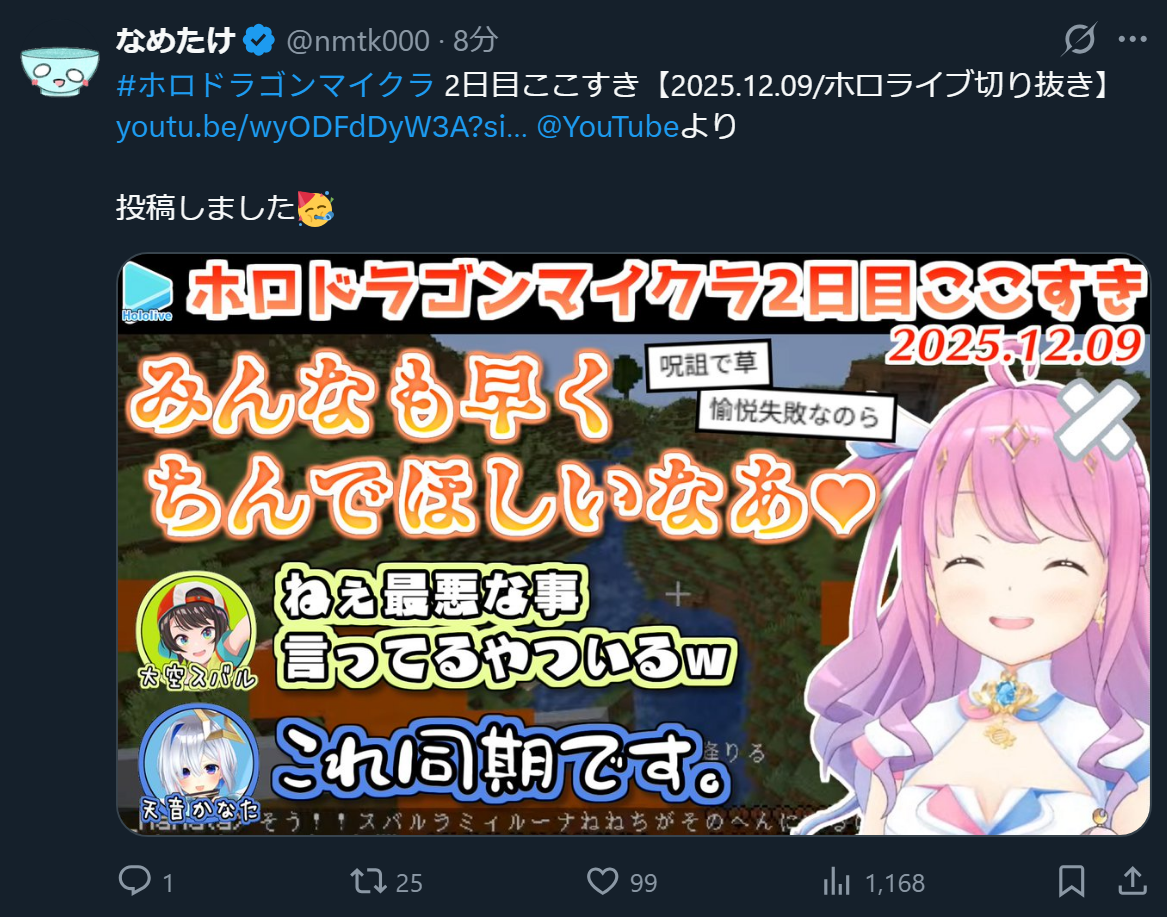Image resolution: width=1167 pixels, height=917 pixels.
Task: Bookmark this post
Action: [1071, 882]
